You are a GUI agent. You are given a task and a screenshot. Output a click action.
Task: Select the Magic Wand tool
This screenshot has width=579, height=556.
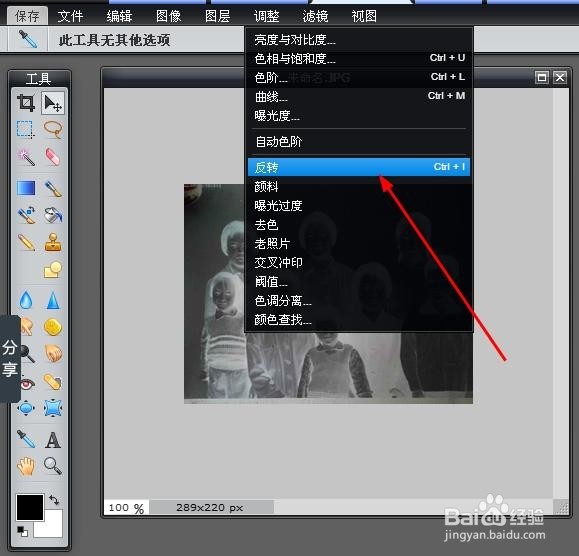point(26,157)
